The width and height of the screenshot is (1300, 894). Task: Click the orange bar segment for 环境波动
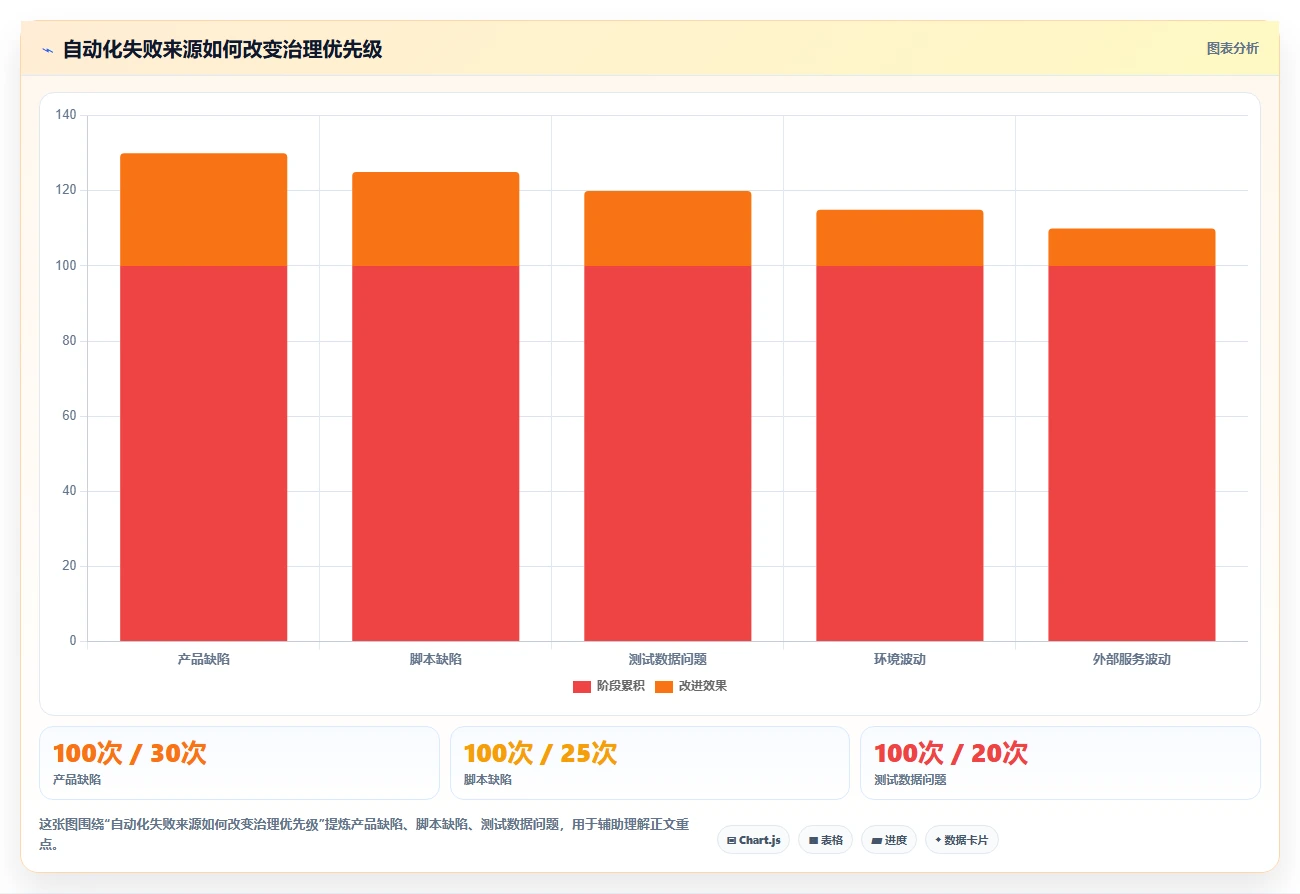[900, 238]
